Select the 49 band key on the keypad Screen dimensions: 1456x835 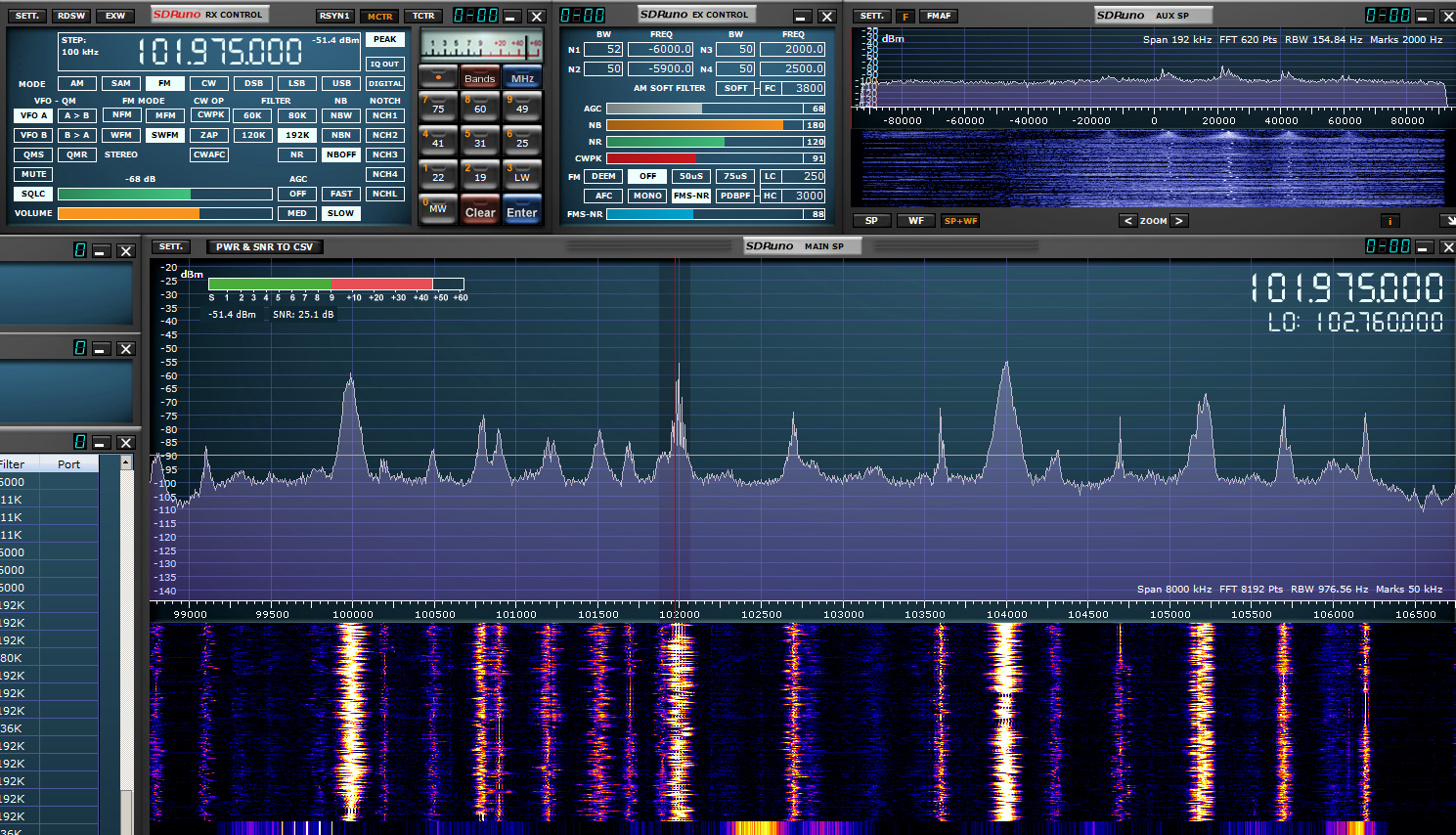pyautogui.click(x=522, y=106)
